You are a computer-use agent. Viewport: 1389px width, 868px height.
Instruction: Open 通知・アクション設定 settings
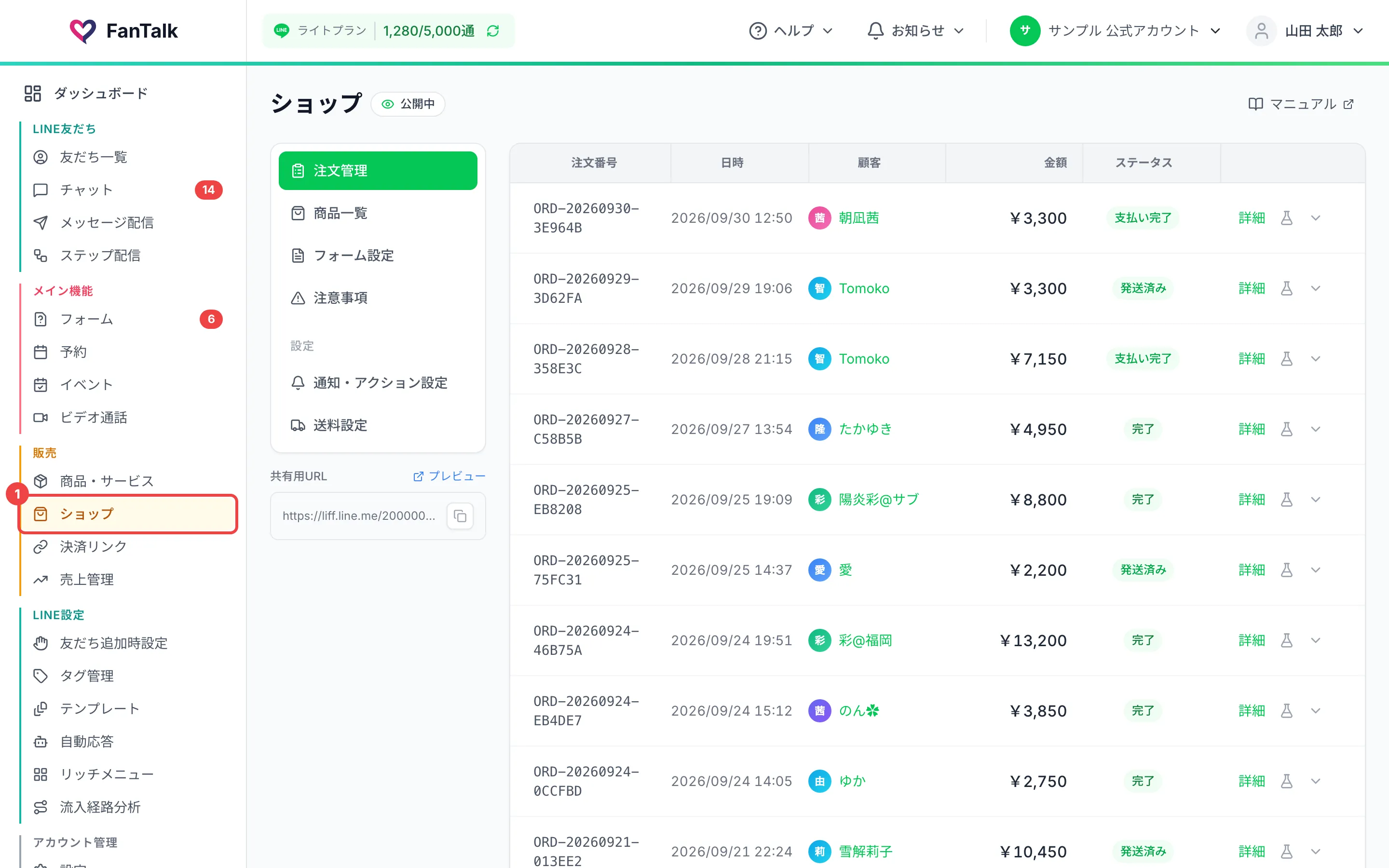click(x=378, y=383)
